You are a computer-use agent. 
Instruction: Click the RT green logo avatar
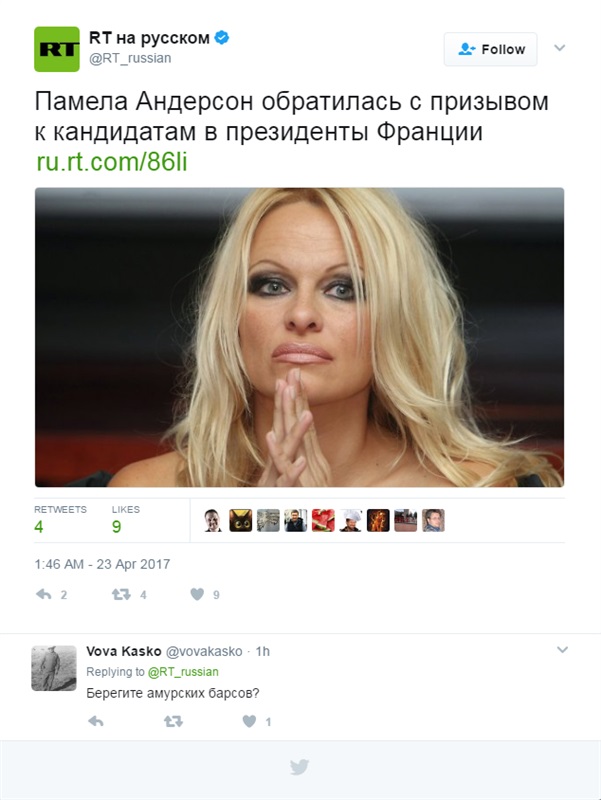[x=57, y=49]
